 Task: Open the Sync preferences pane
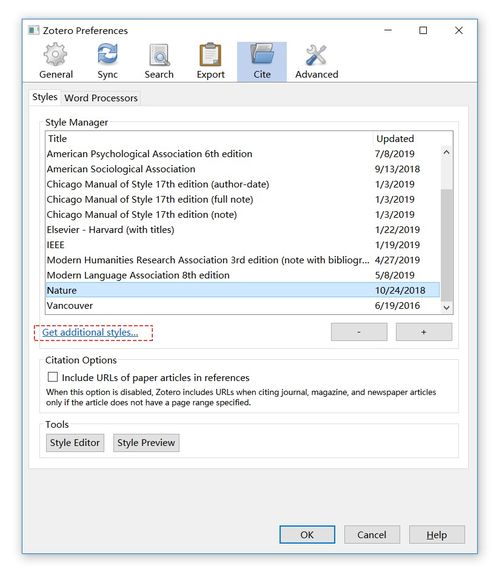pos(107,61)
